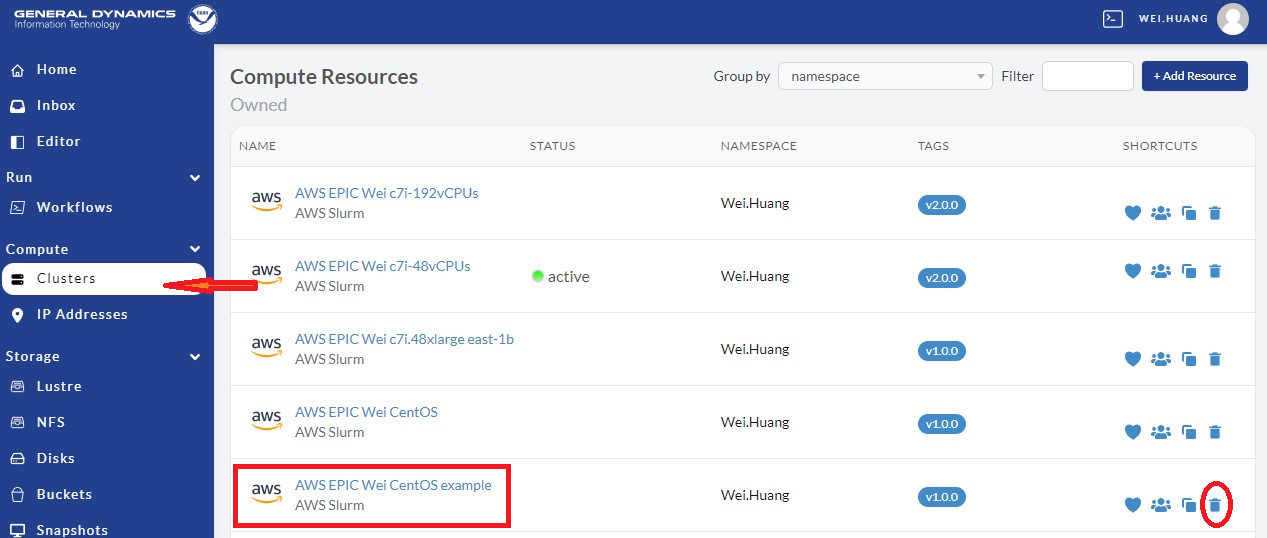The image size is (1267, 538).
Task: Delete the c7i.48xlarge east-1b resource
Action: (x=1215, y=359)
